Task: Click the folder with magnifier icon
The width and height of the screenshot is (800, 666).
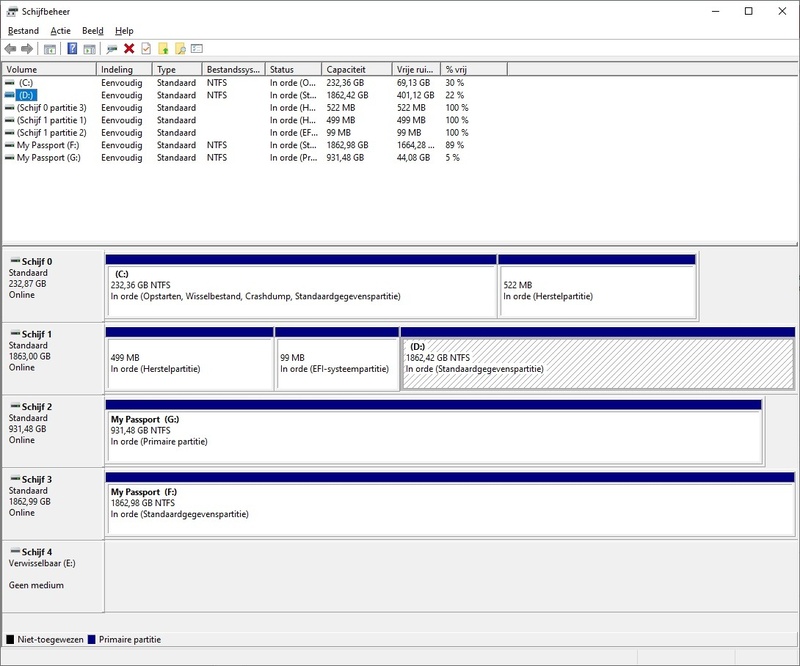Action: pos(180,48)
